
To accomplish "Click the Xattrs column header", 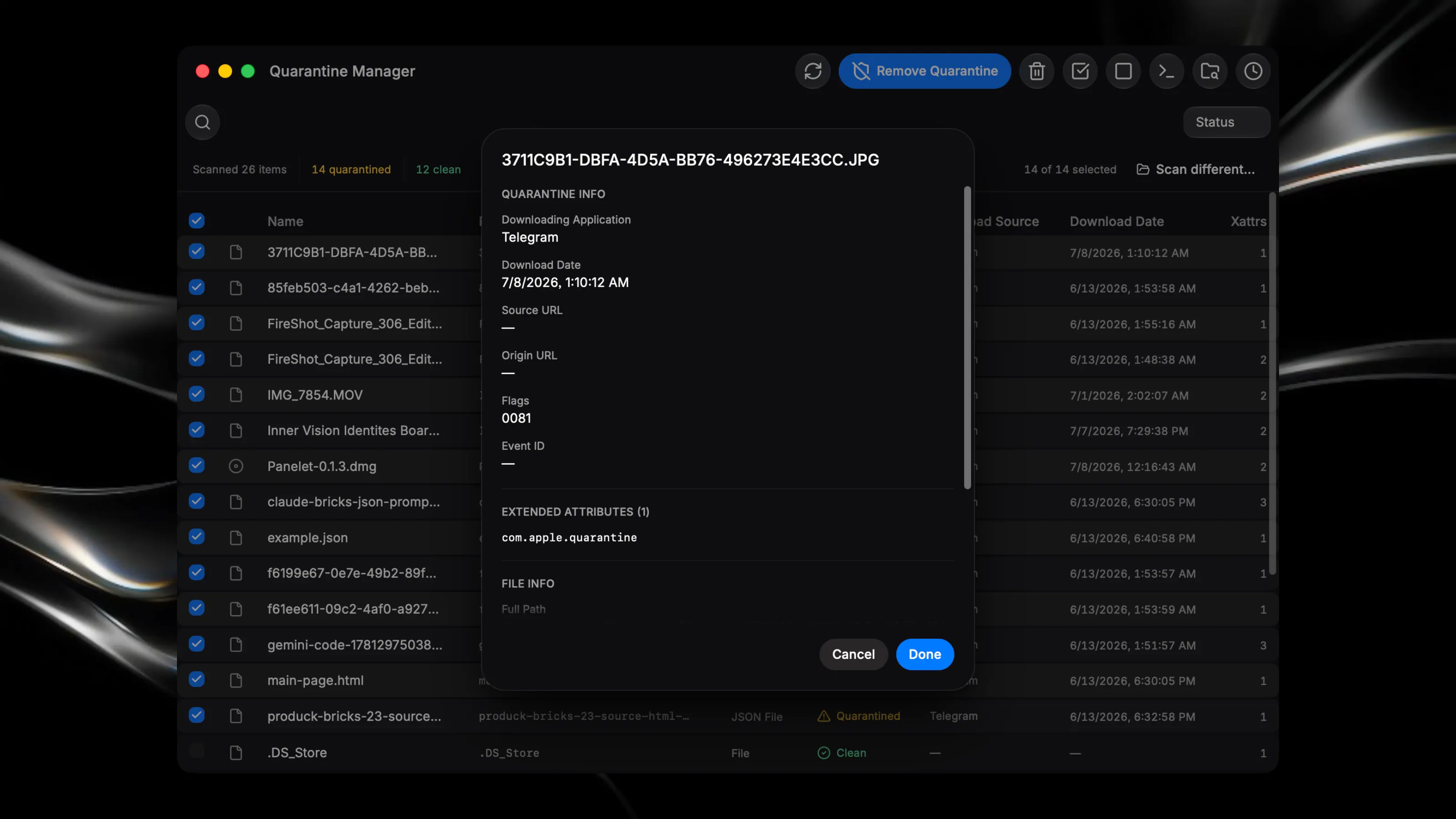I will point(1248,222).
